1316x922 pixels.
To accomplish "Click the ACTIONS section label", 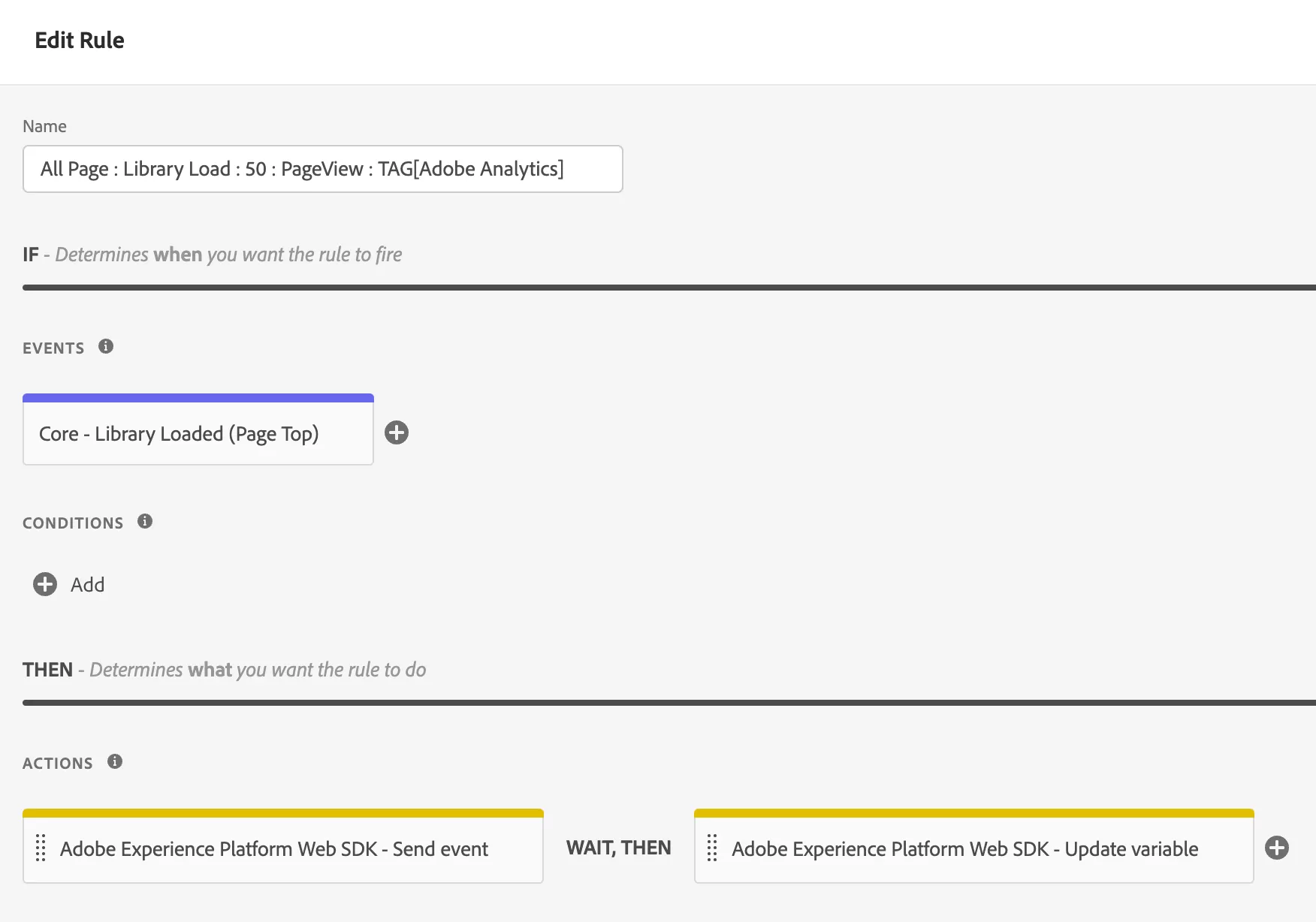I will click(x=58, y=763).
